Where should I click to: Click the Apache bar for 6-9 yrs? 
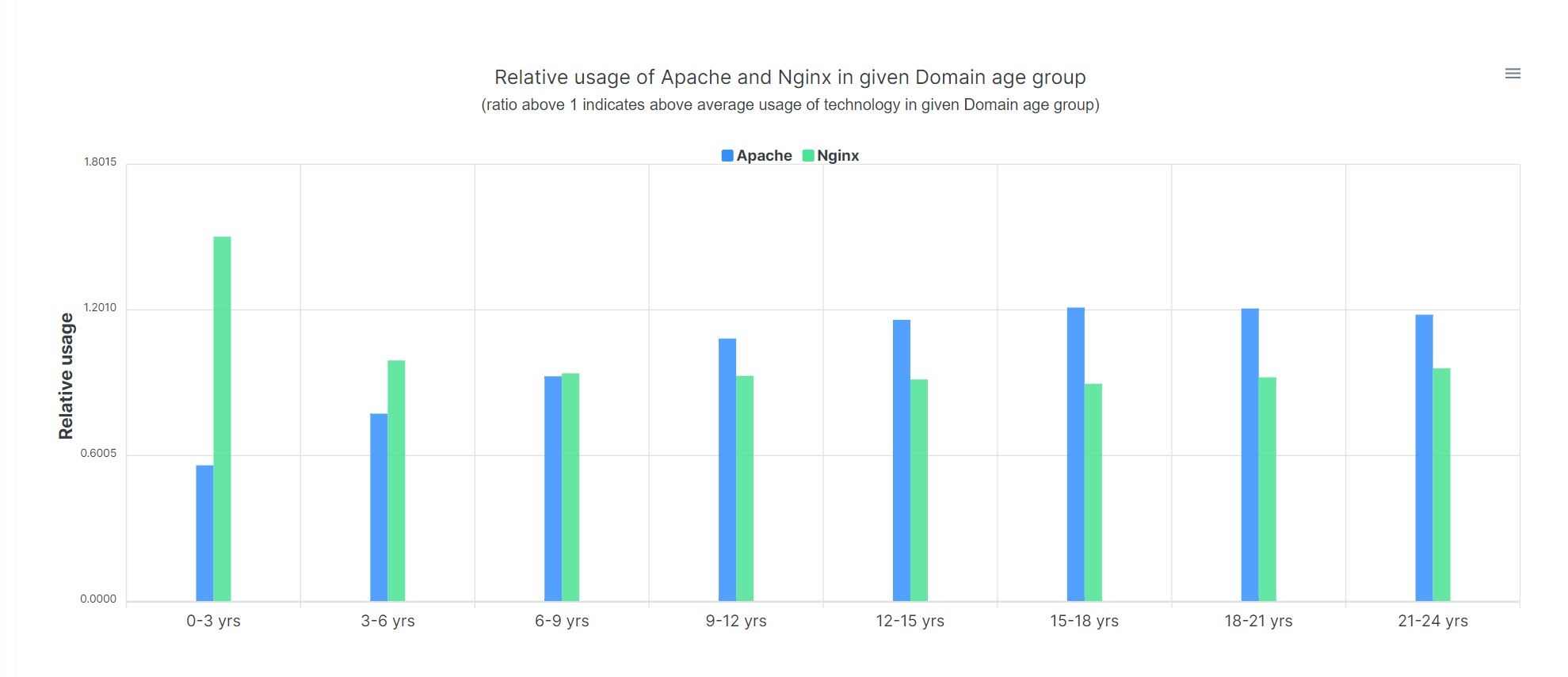pos(553,489)
